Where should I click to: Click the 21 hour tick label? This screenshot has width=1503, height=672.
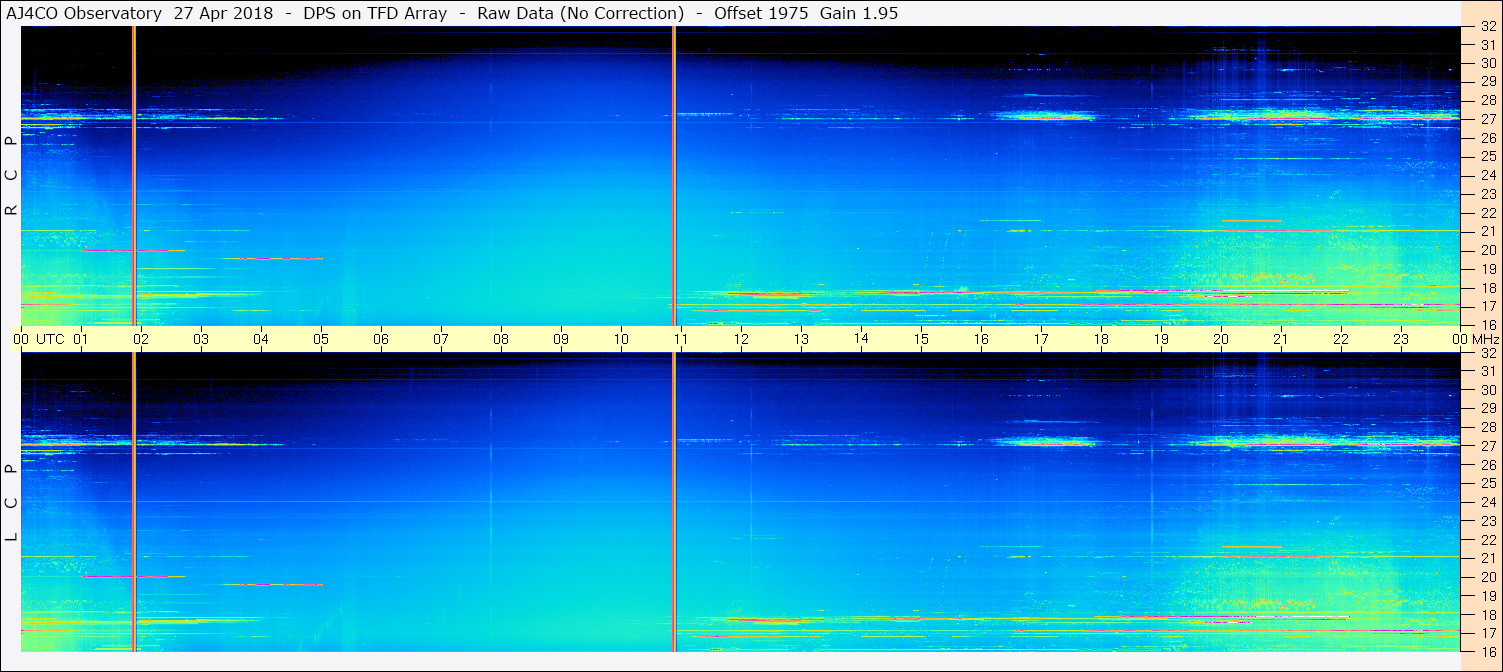point(1281,339)
